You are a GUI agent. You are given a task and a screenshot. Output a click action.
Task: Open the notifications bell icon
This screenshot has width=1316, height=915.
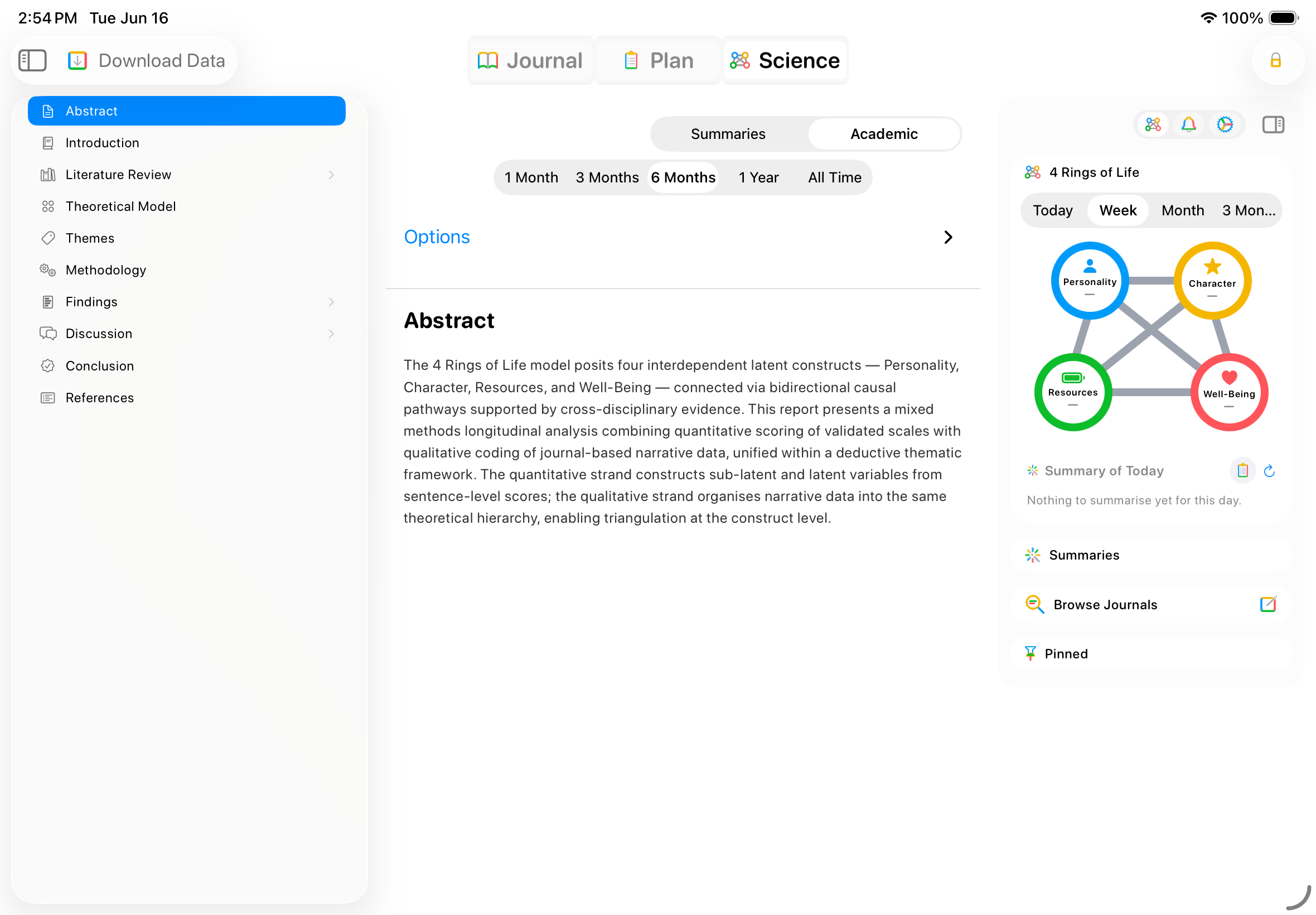[1189, 124]
